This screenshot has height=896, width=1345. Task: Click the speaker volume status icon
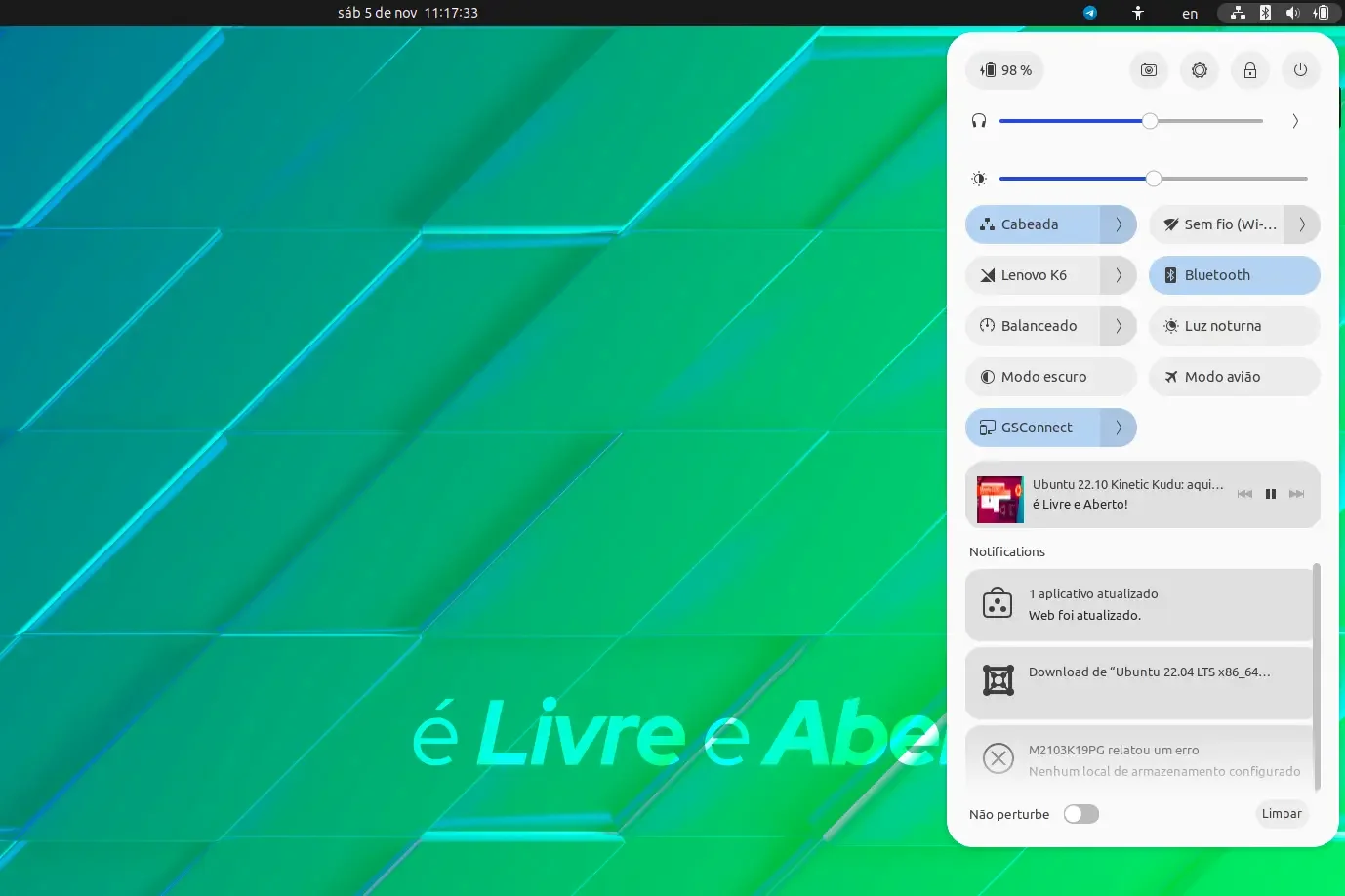click(1292, 13)
